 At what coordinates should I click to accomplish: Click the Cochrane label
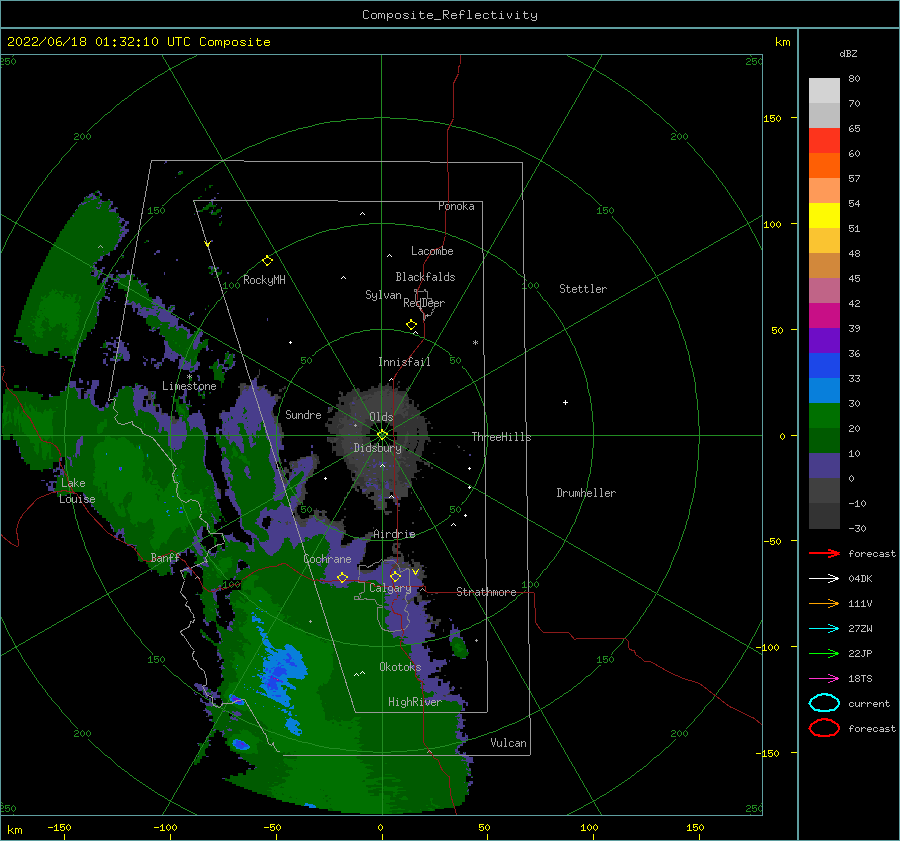(327, 559)
